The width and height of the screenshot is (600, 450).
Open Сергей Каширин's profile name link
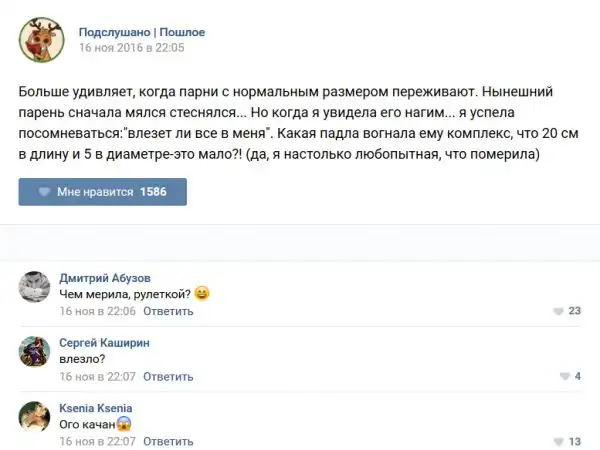click(x=104, y=342)
